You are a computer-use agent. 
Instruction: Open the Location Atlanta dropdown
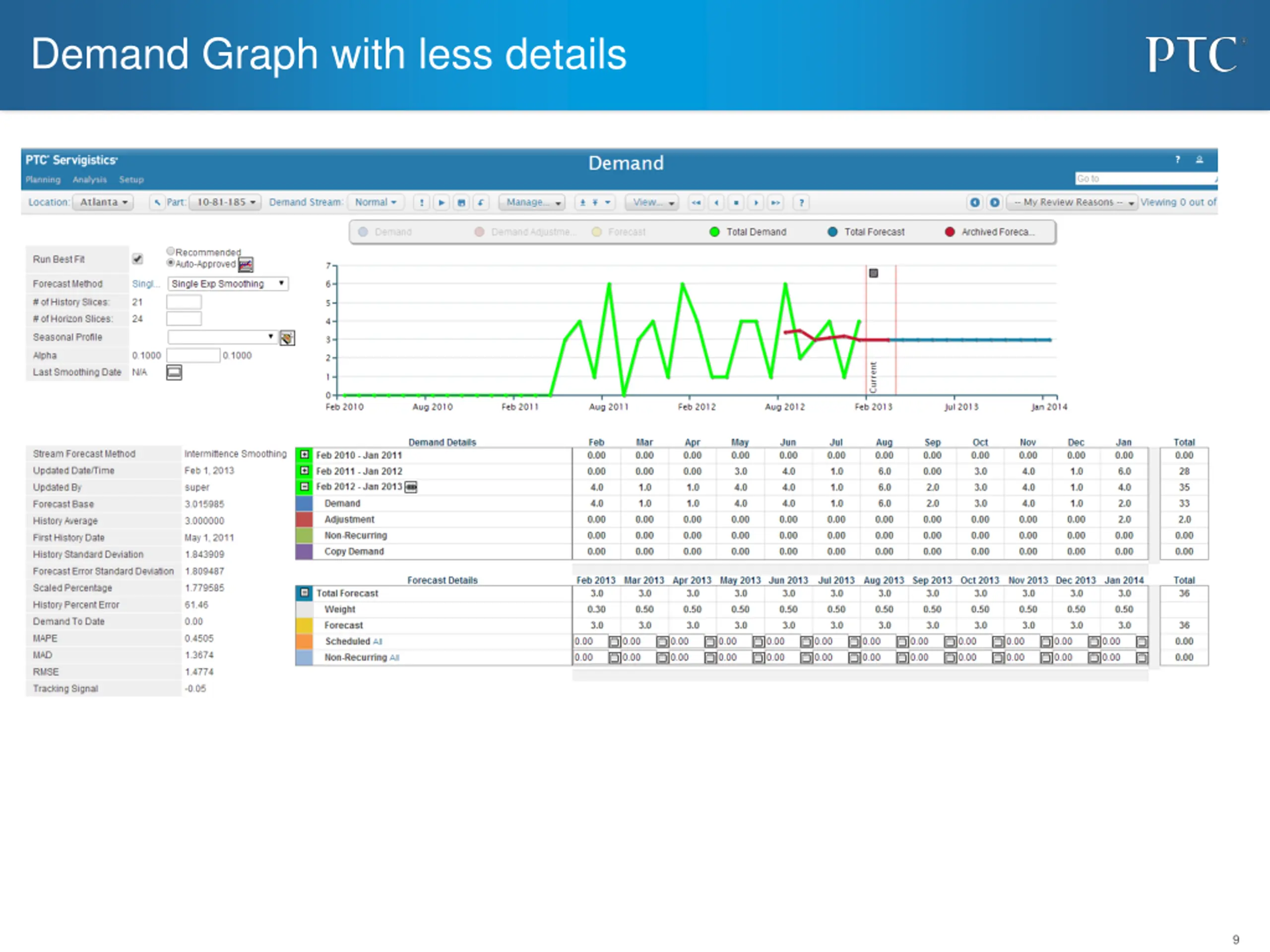103,203
